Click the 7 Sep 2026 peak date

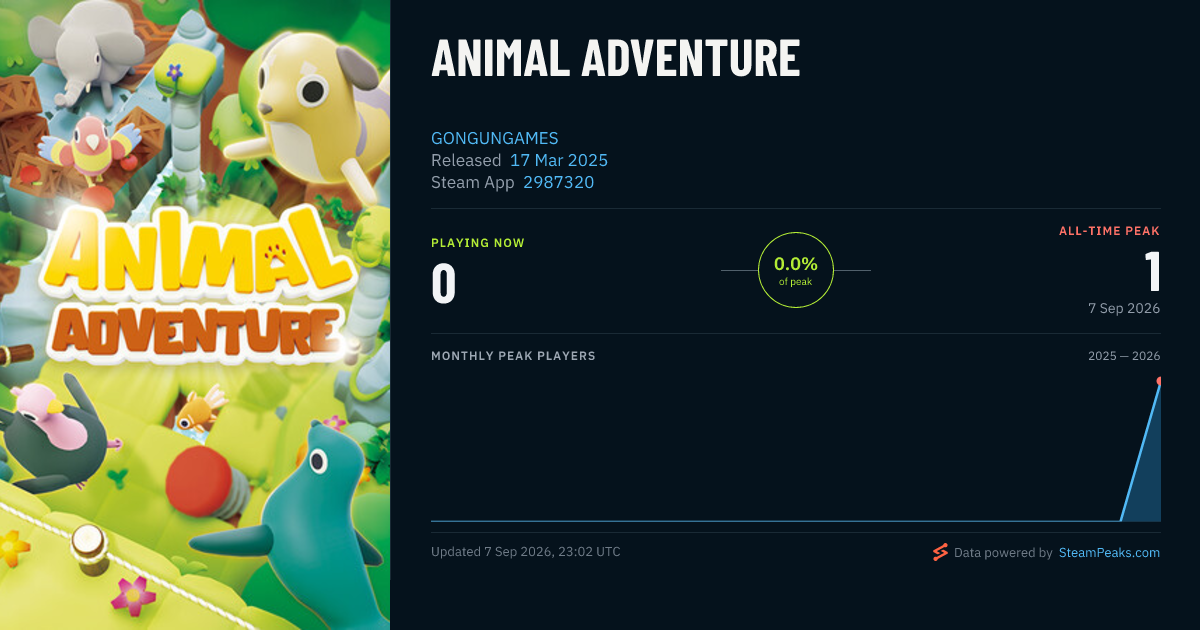1124,308
